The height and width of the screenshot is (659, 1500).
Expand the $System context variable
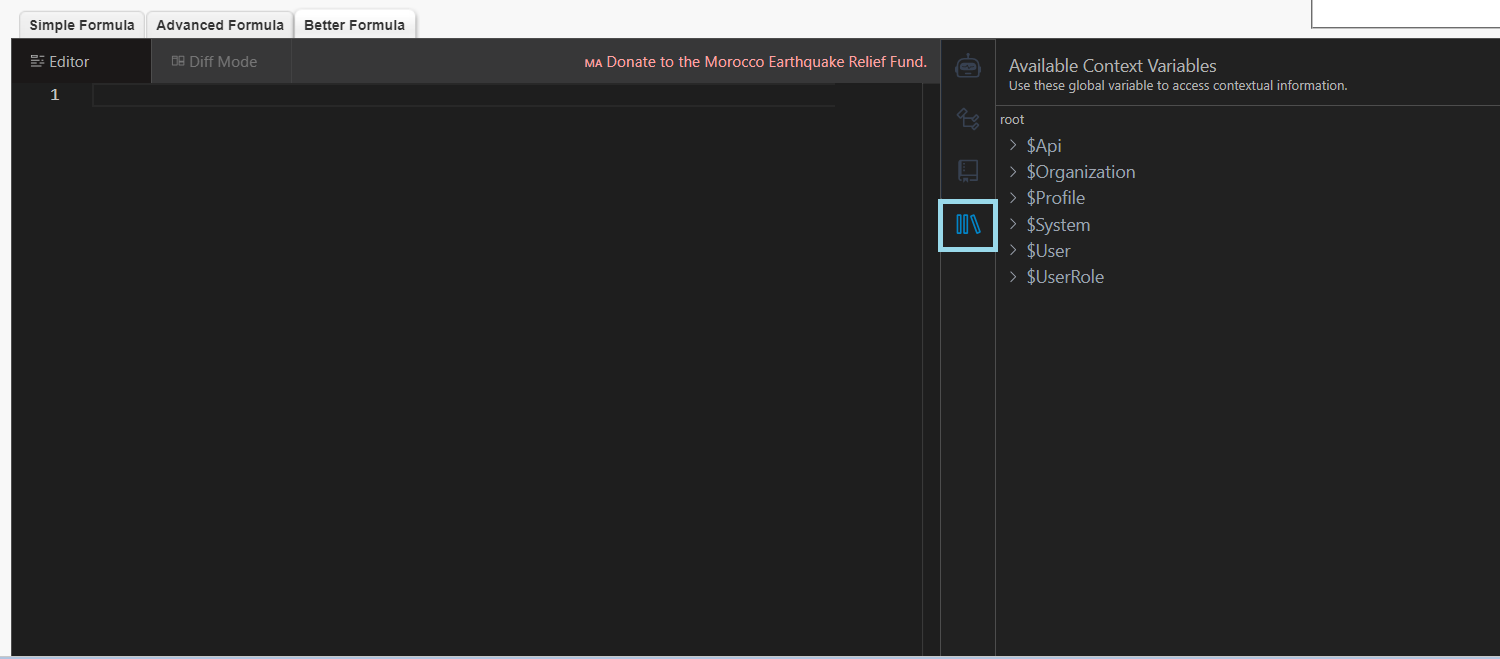(x=1012, y=224)
